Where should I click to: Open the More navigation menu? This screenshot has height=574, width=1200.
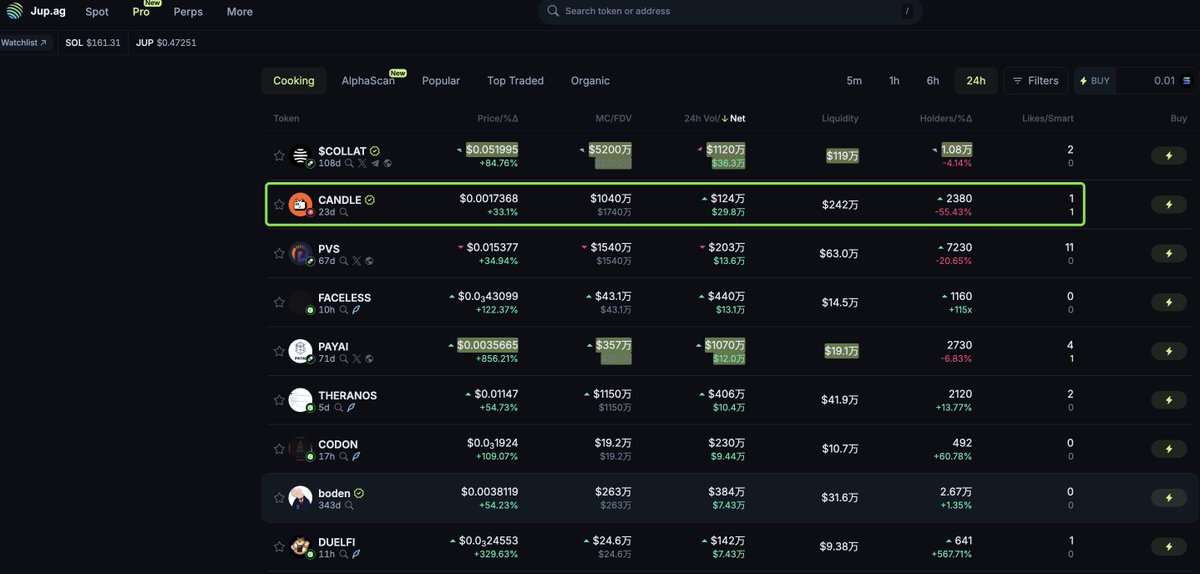pos(239,12)
